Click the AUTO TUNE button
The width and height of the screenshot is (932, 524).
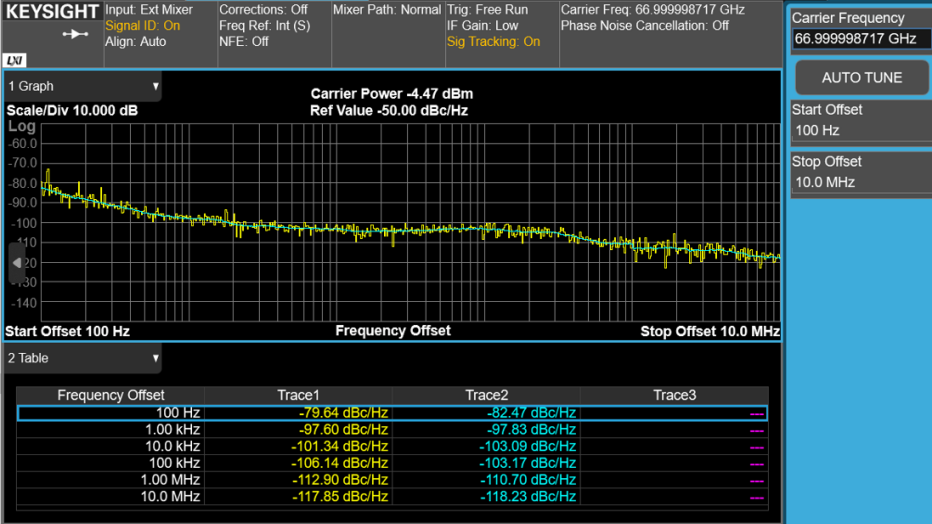point(862,77)
